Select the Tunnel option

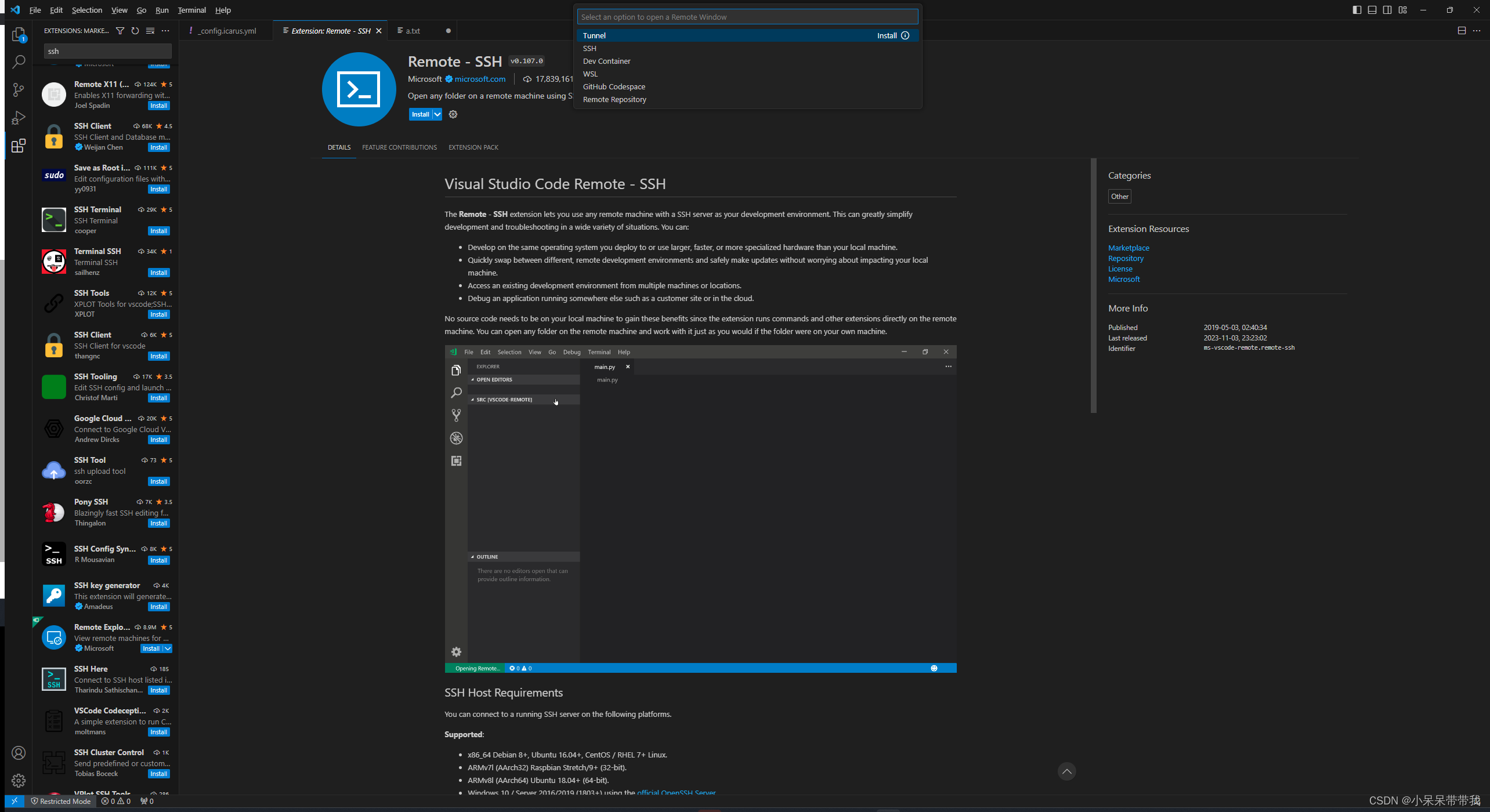pos(747,35)
